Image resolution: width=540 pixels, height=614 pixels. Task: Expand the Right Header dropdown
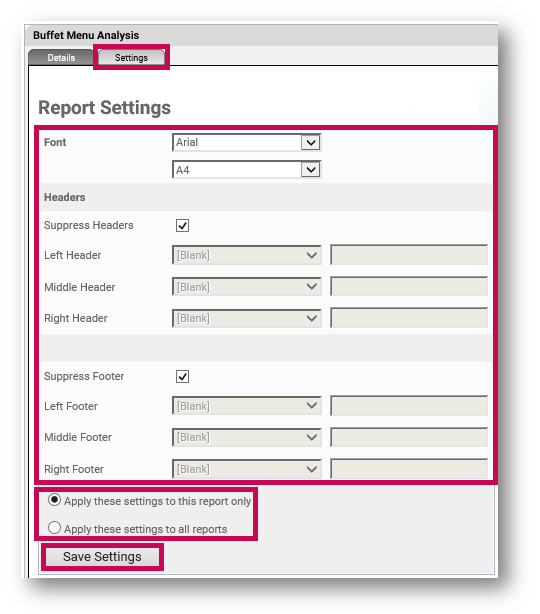click(x=247, y=318)
